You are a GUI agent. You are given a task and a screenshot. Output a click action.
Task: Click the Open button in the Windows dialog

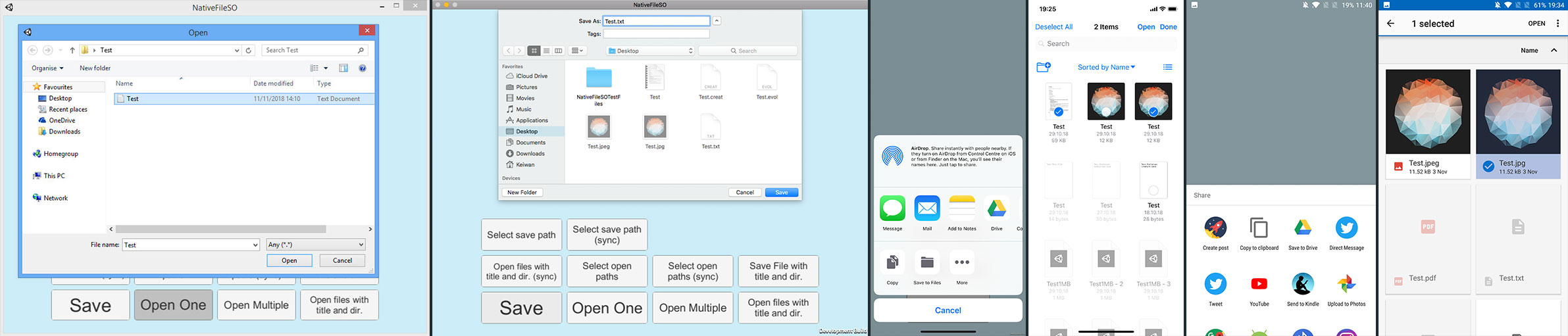pos(290,260)
